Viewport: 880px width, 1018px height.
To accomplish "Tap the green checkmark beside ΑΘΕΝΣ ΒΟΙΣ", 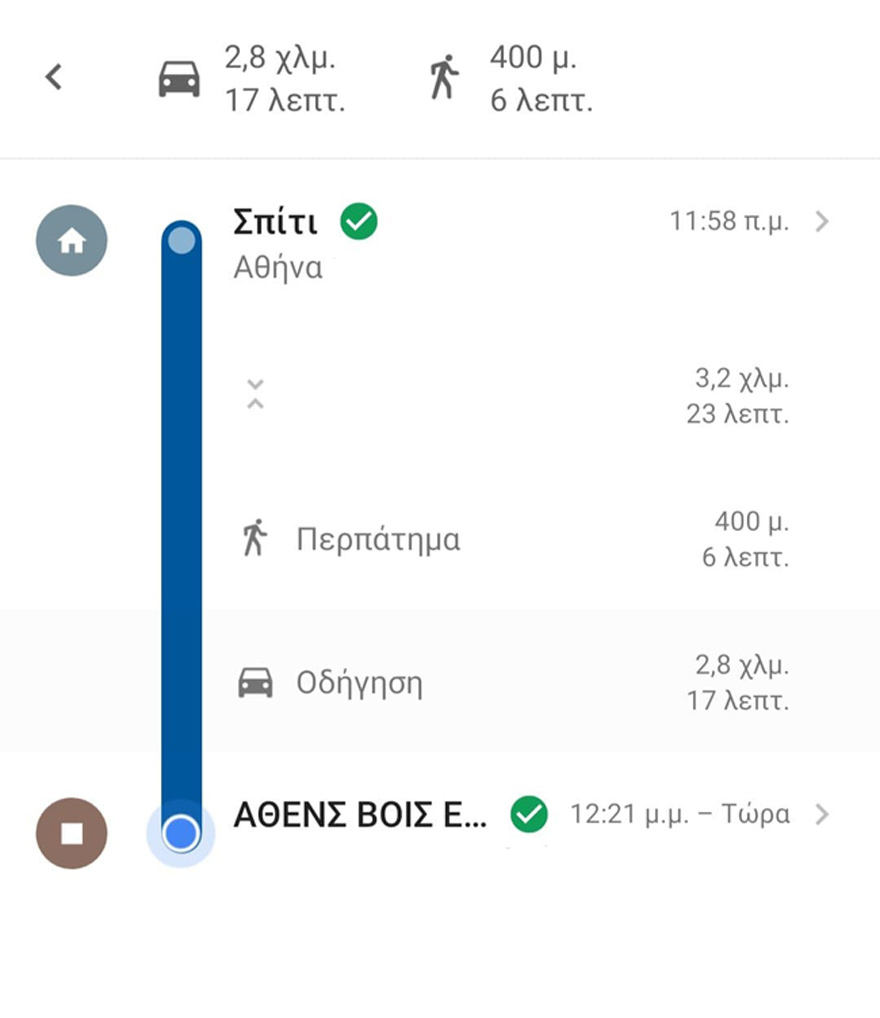I will [529, 814].
